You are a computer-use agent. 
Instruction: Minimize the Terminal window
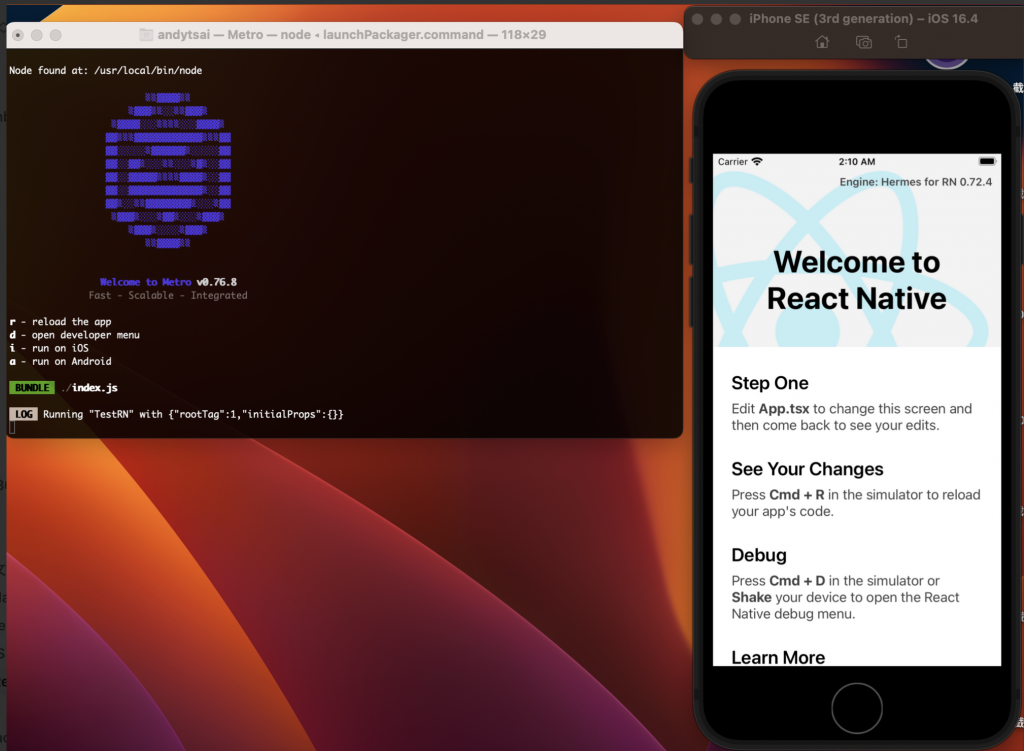[x=37, y=35]
